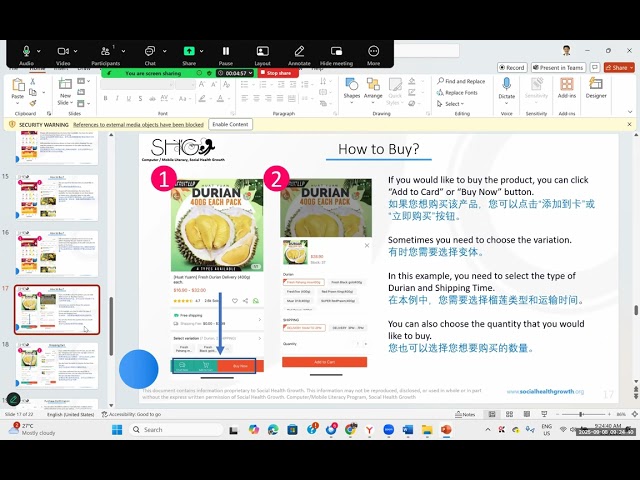Viewport: 640px width, 480px height.
Task: Open the Select dropdown in Editing
Action: 451,104
